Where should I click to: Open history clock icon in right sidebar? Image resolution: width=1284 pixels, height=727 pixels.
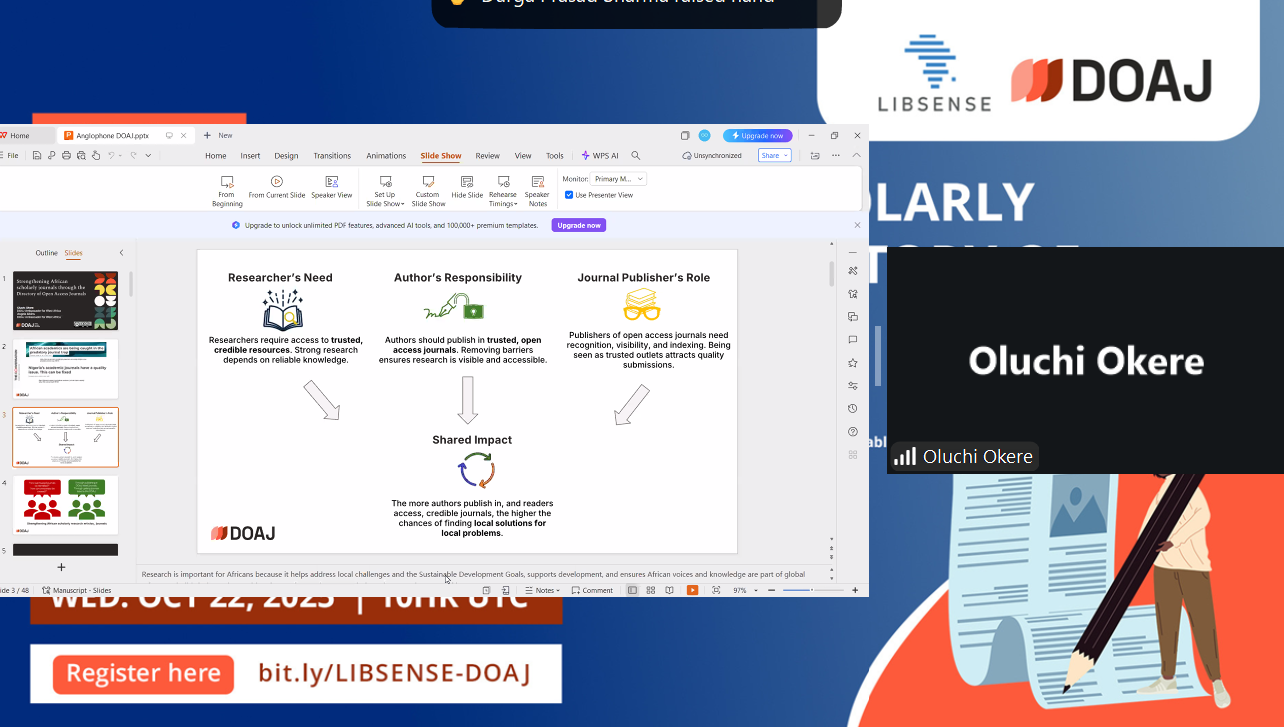click(853, 409)
